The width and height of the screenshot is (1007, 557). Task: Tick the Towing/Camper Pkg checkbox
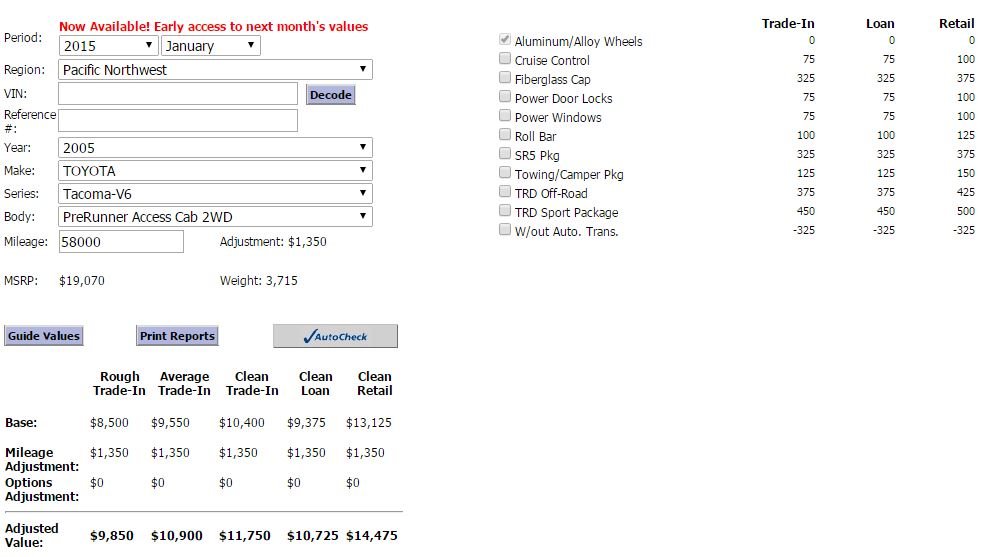pos(505,173)
